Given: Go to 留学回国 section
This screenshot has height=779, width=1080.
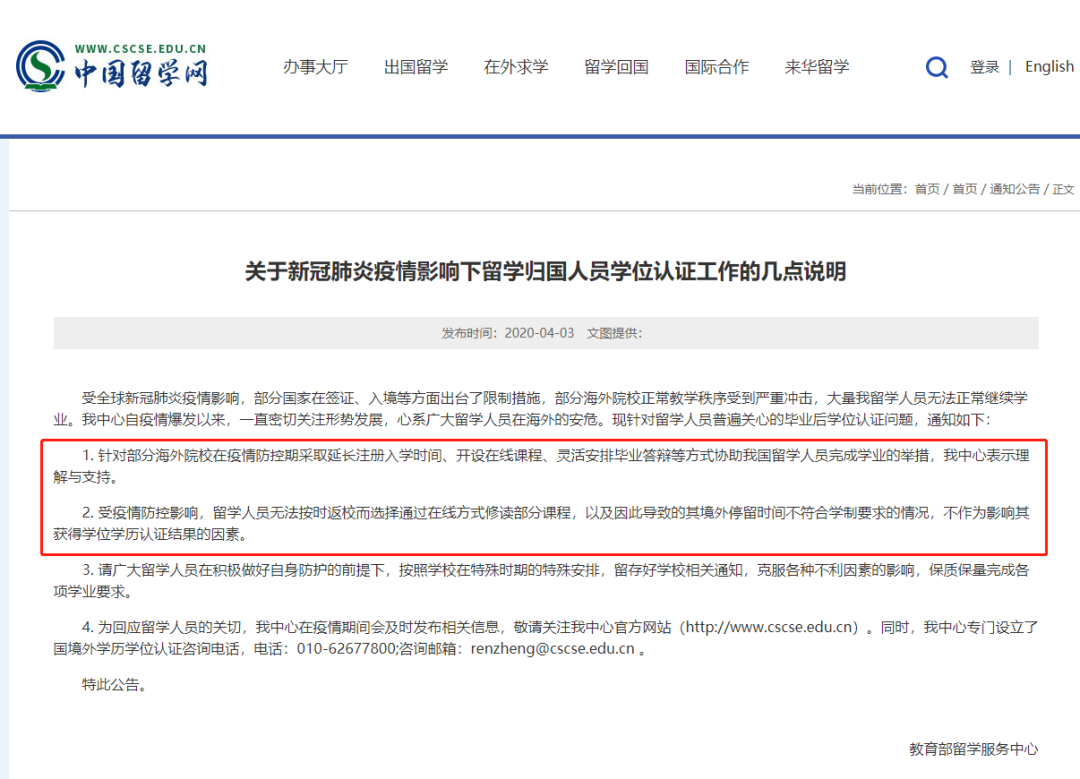Looking at the screenshot, I should click(x=616, y=67).
